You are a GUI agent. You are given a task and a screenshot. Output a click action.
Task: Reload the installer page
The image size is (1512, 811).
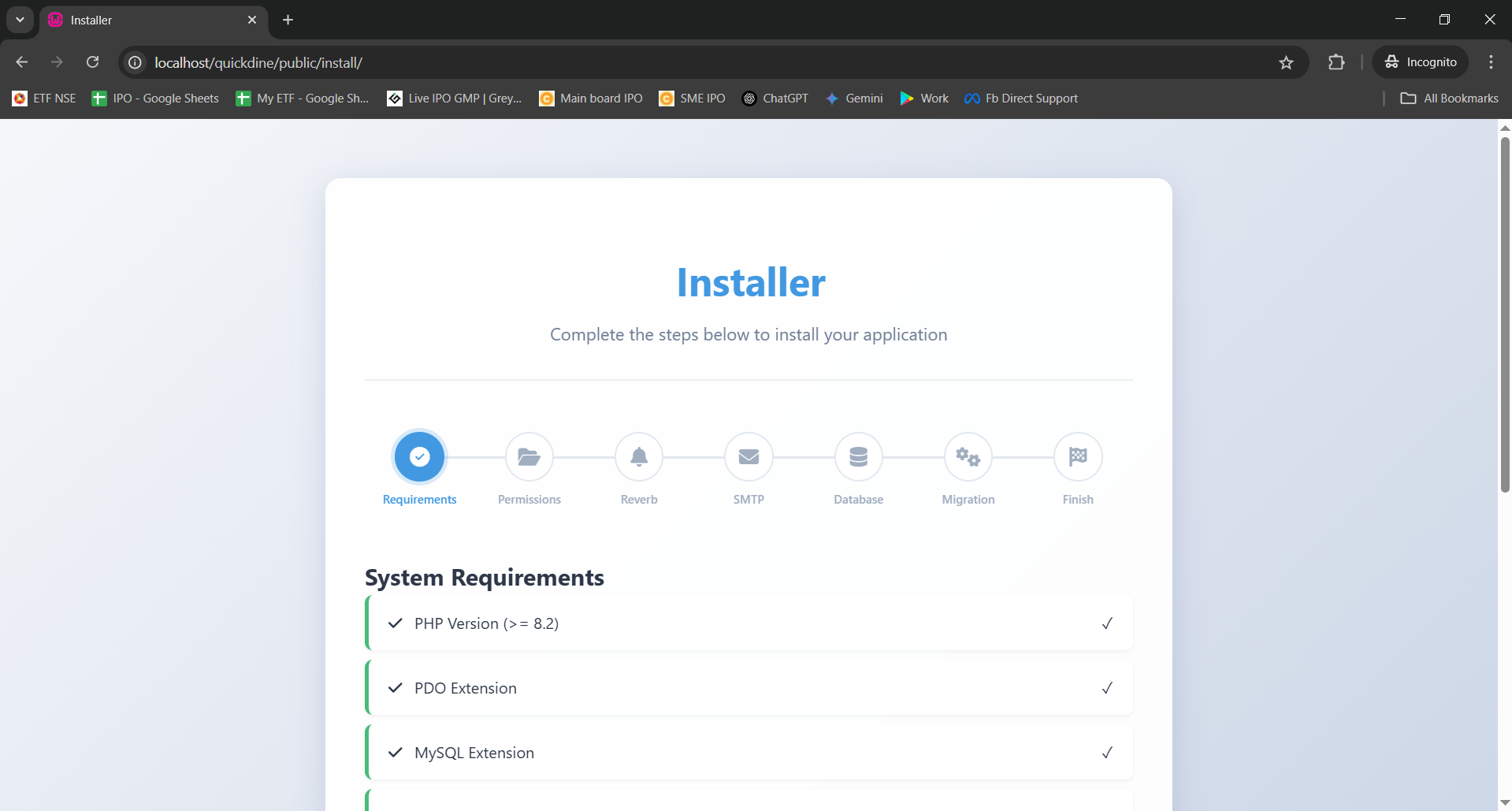(93, 62)
